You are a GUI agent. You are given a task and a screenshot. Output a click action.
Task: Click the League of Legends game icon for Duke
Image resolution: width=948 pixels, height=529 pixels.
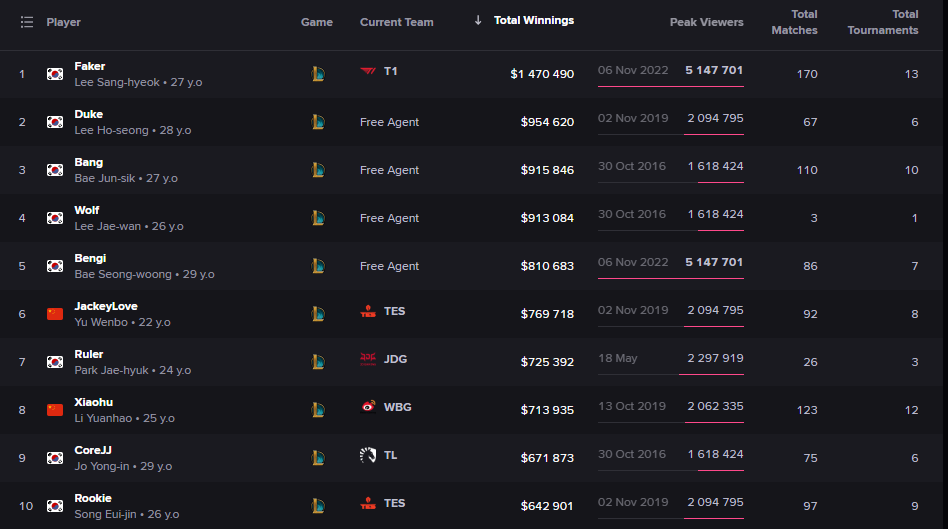tap(318, 122)
